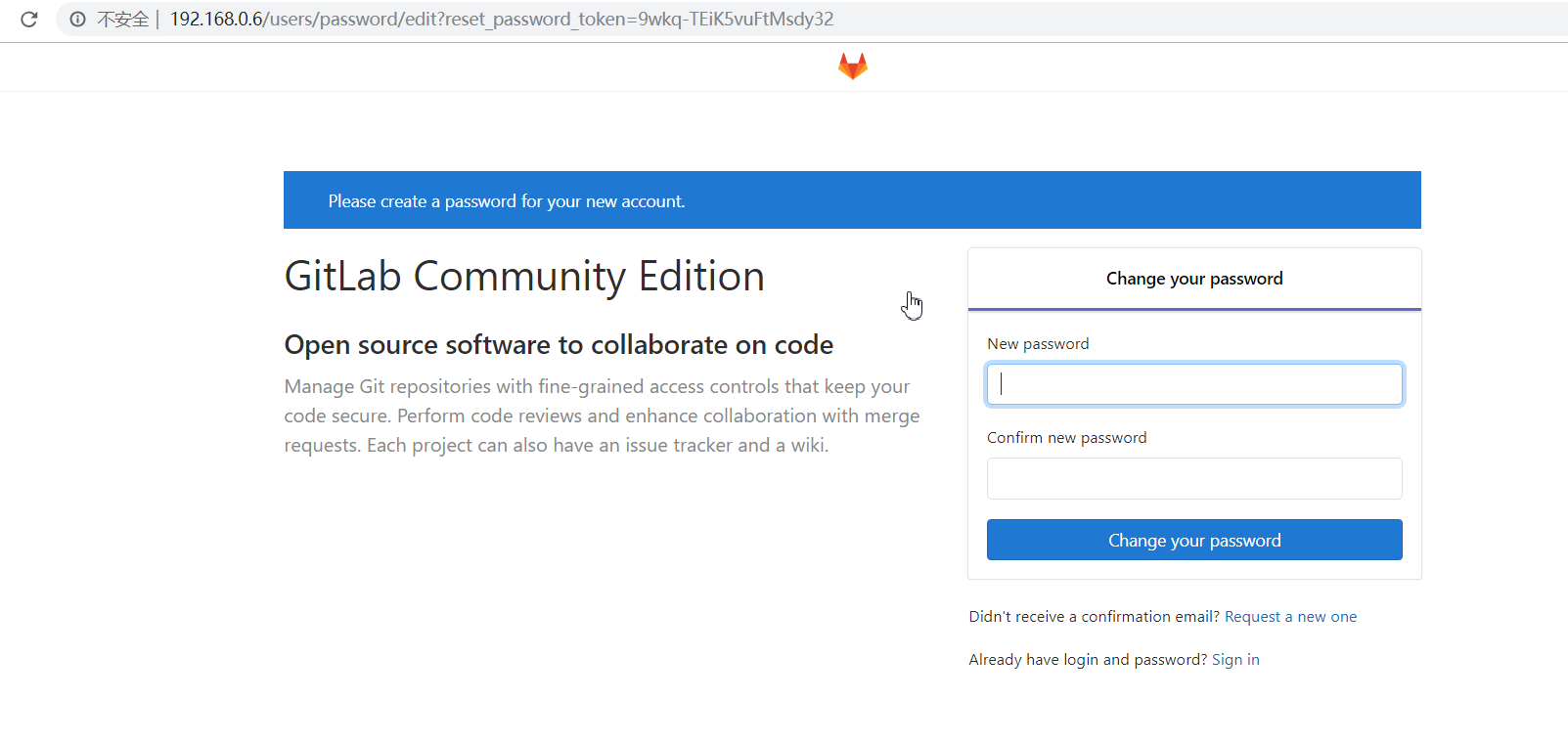Select the browser address bar URL
This screenshot has height=744, width=1568.
(502, 19)
